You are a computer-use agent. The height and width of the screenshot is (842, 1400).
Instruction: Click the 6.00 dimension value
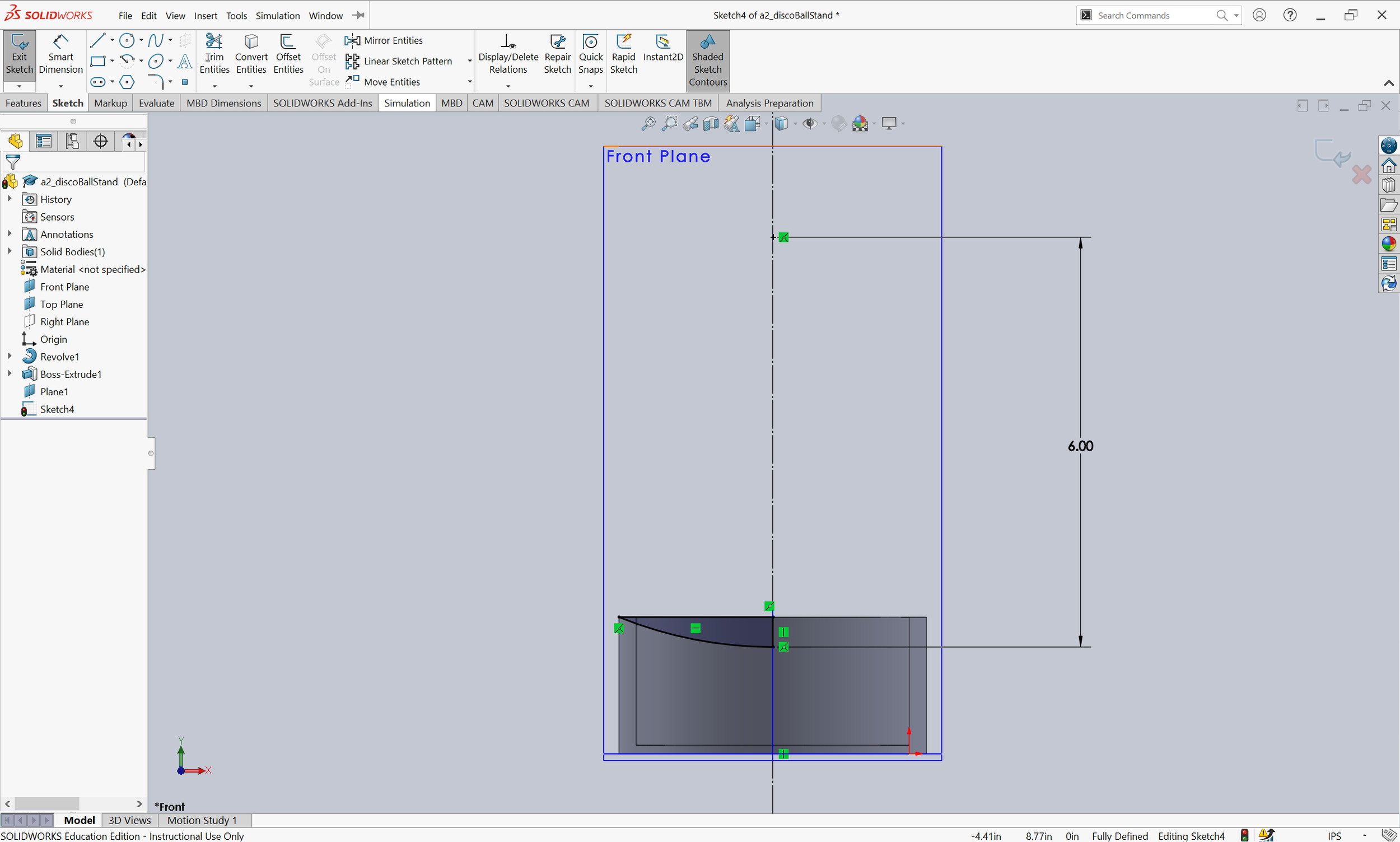tap(1080, 446)
